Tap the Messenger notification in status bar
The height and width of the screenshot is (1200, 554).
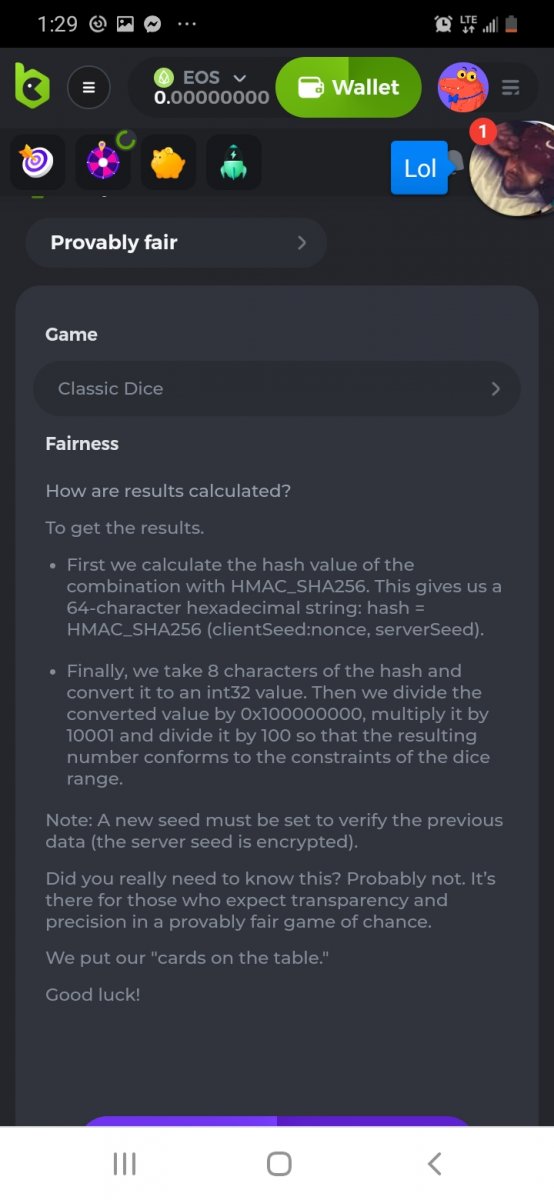tap(153, 24)
